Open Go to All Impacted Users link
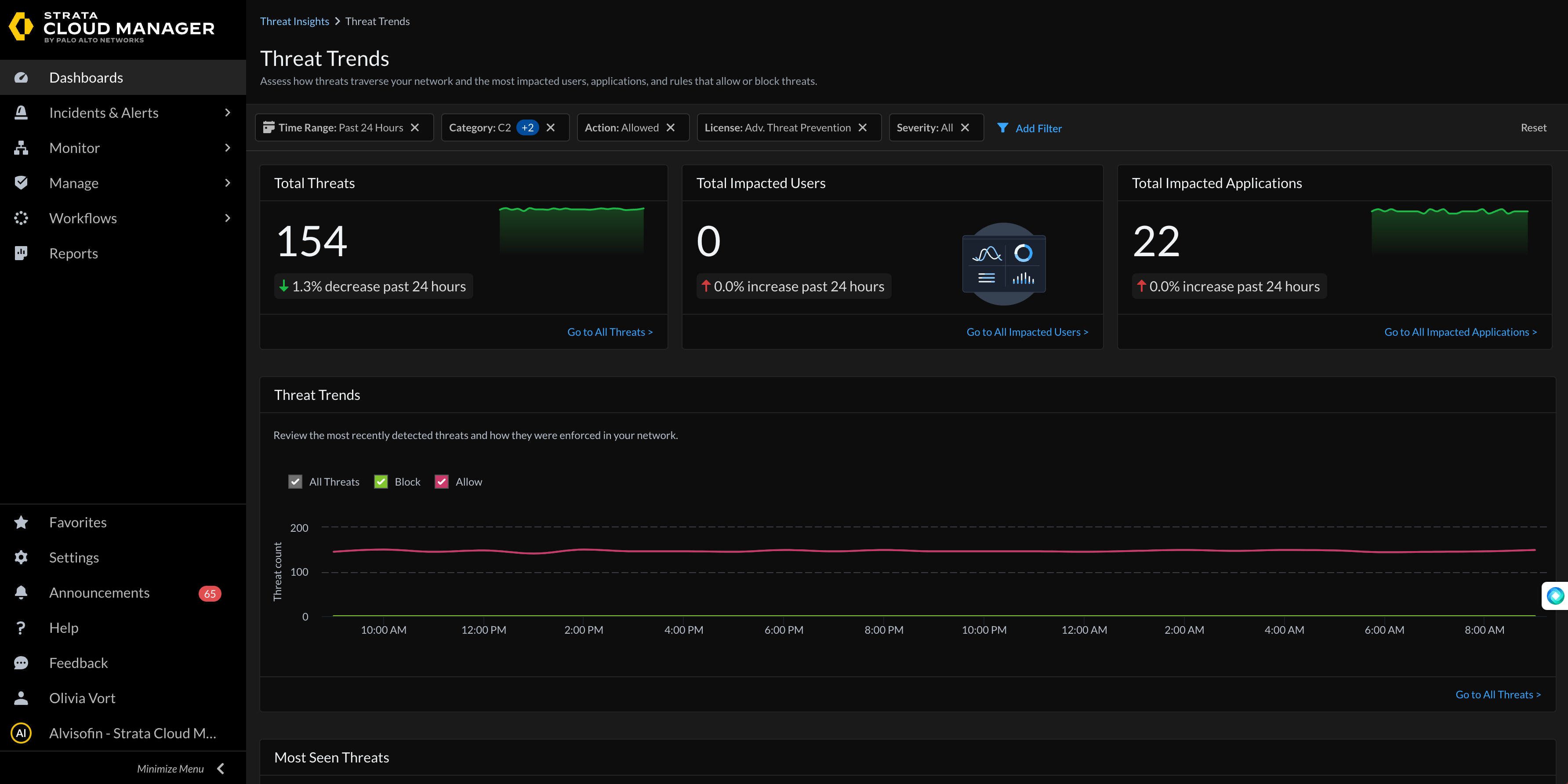1568x784 pixels. point(1027,332)
